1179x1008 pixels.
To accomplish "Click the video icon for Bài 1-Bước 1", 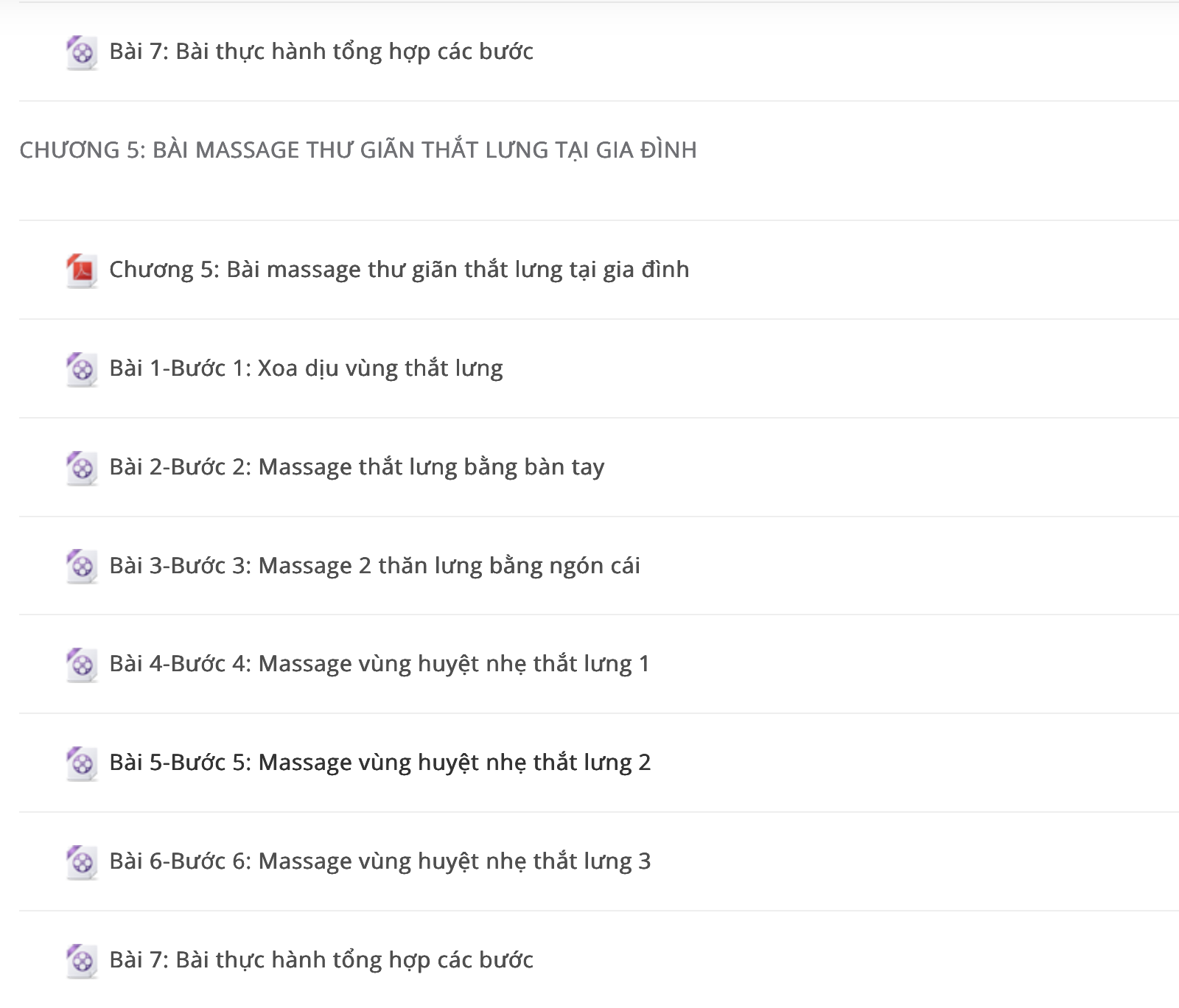I will tap(82, 369).
